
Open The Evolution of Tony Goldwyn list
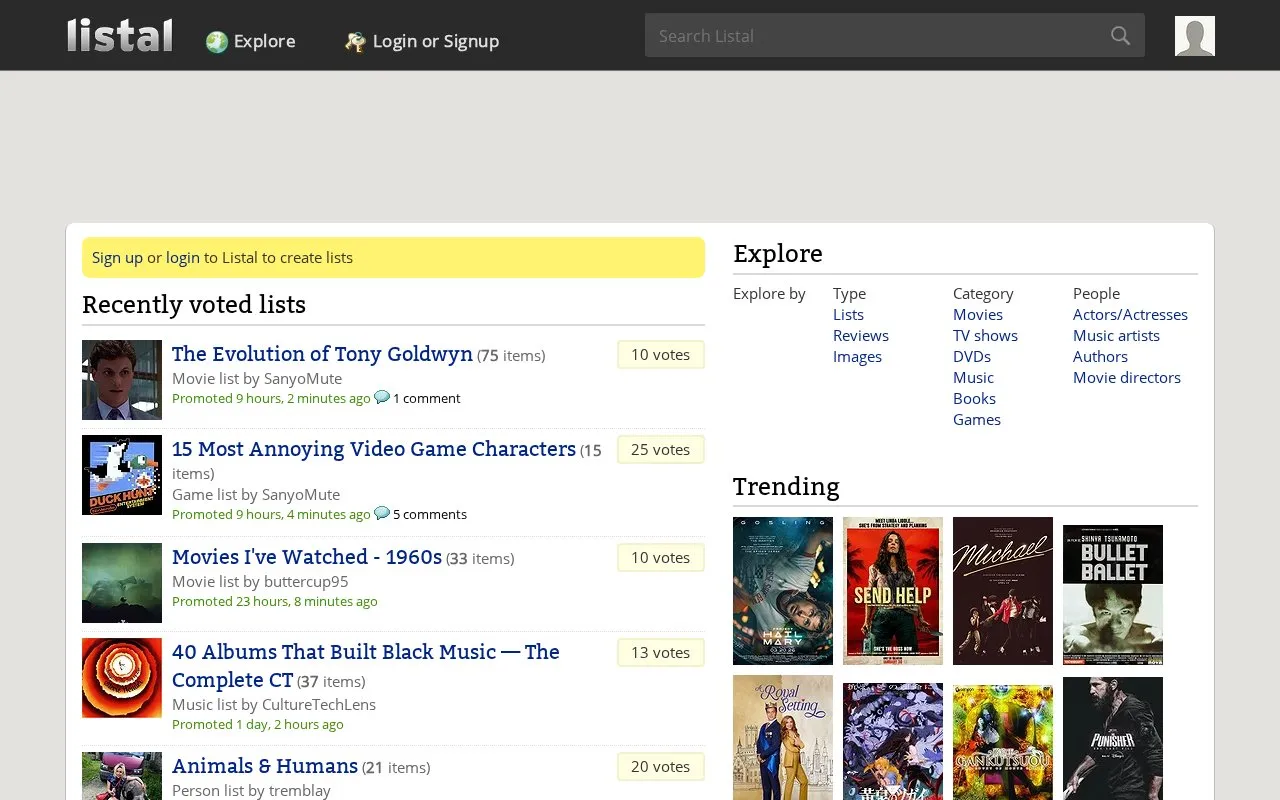pyautogui.click(x=322, y=354)
